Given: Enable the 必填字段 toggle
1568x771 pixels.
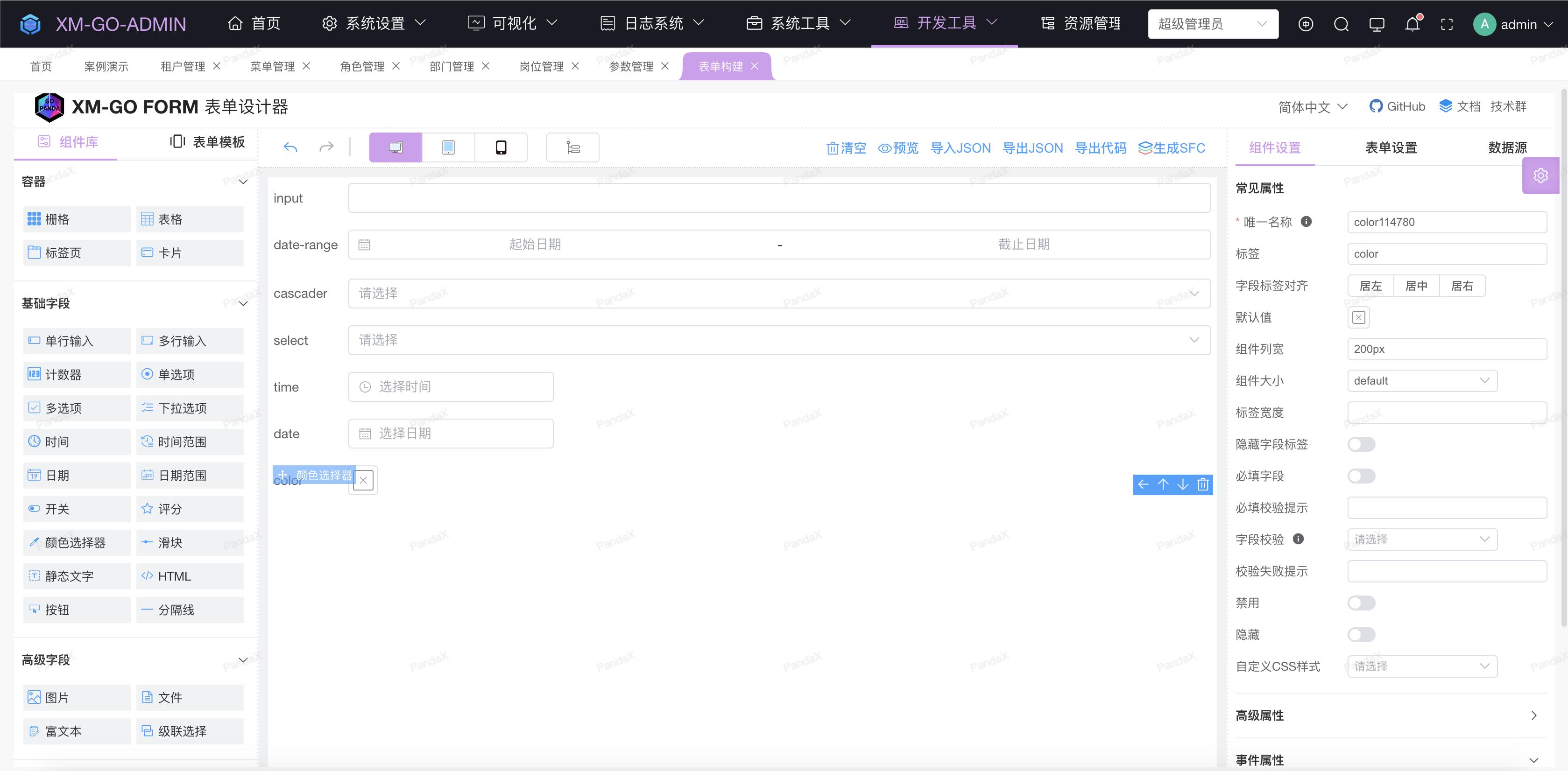Looking at the screenshot, I should [1361, 476].
